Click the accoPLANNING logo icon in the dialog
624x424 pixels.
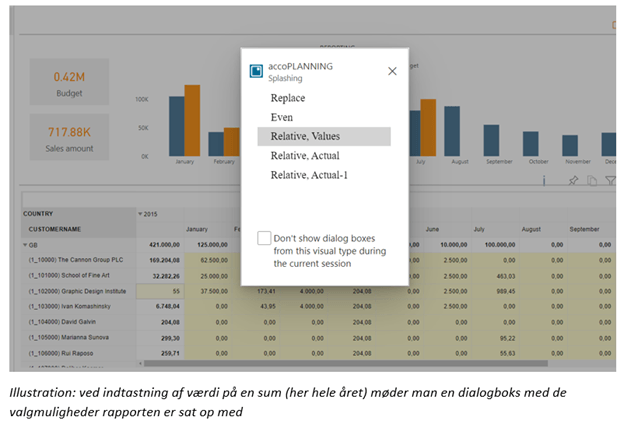(256, 71)
